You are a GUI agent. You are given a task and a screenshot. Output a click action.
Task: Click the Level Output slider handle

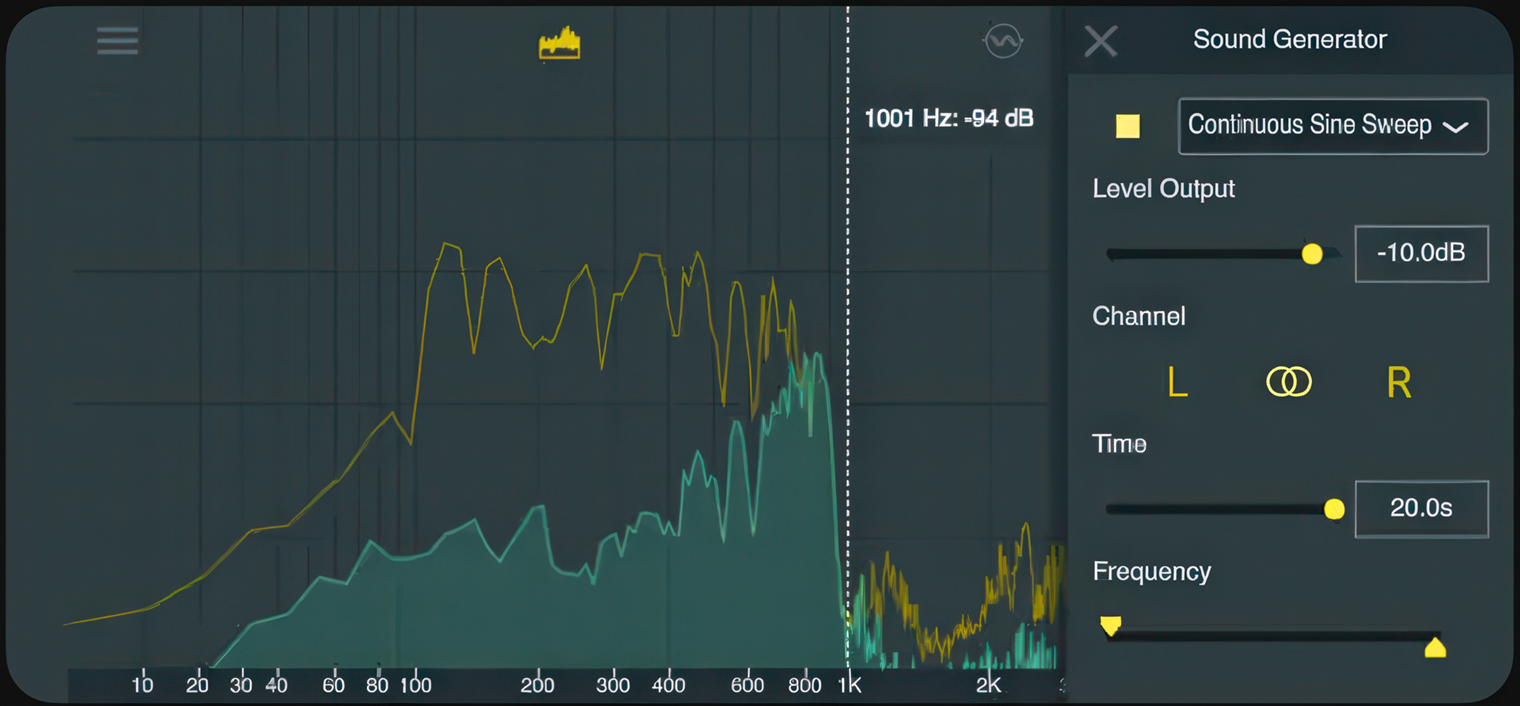(1312, 254)
